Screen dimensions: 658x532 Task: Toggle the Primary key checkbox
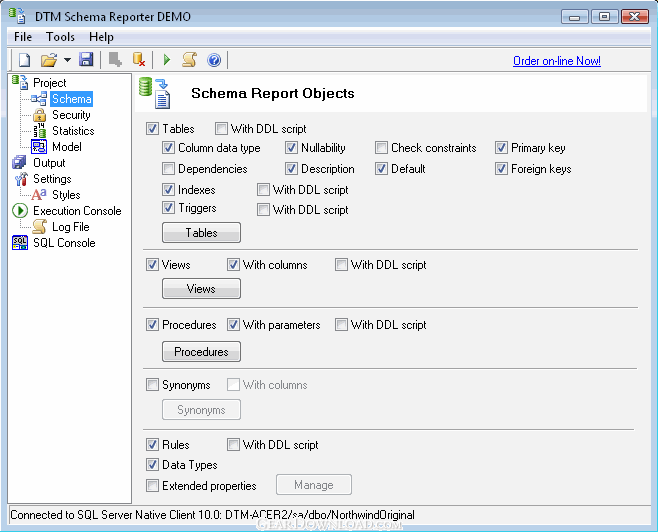[x=501, y=148]
